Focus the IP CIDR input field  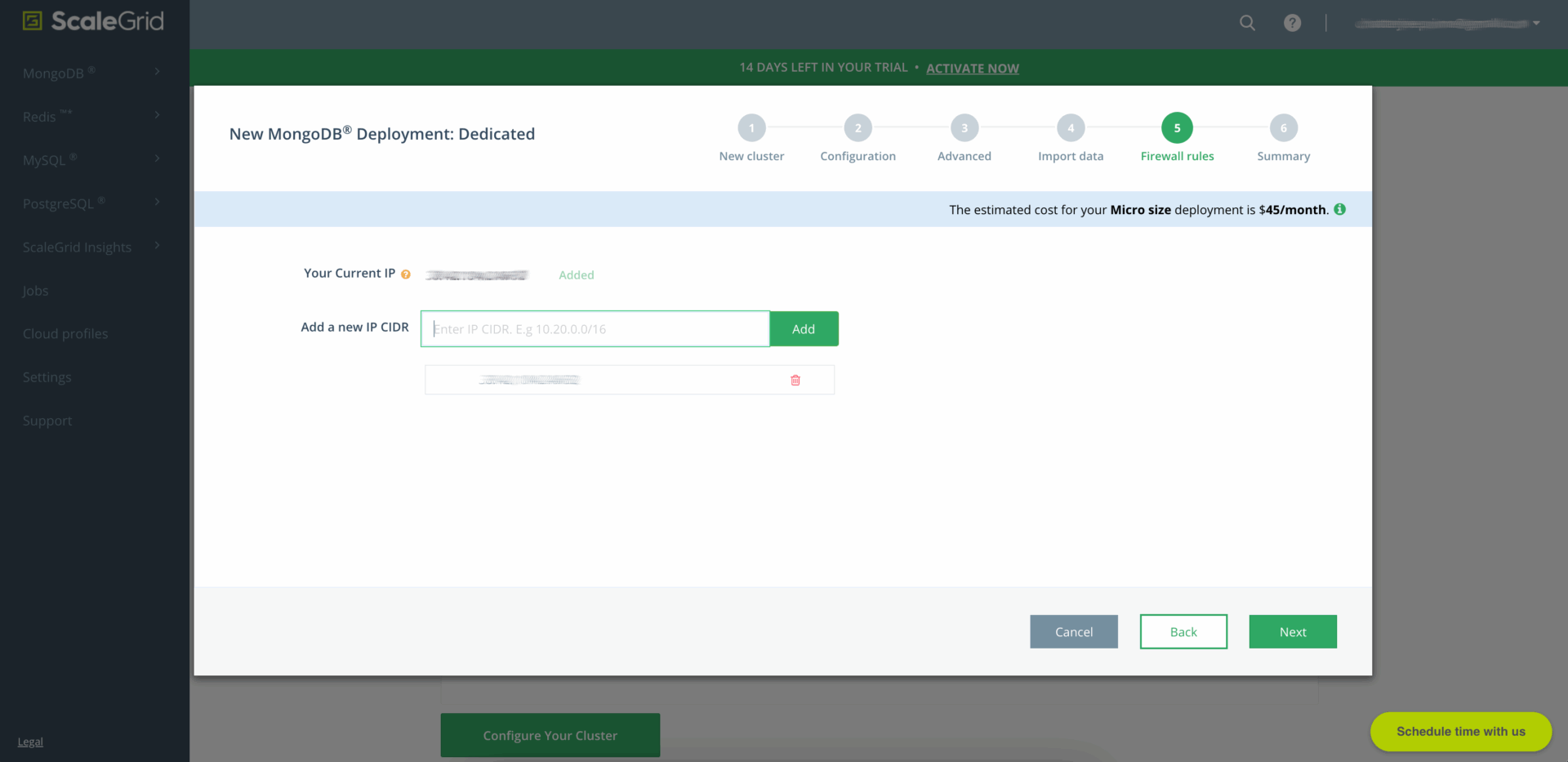[595, 329]
